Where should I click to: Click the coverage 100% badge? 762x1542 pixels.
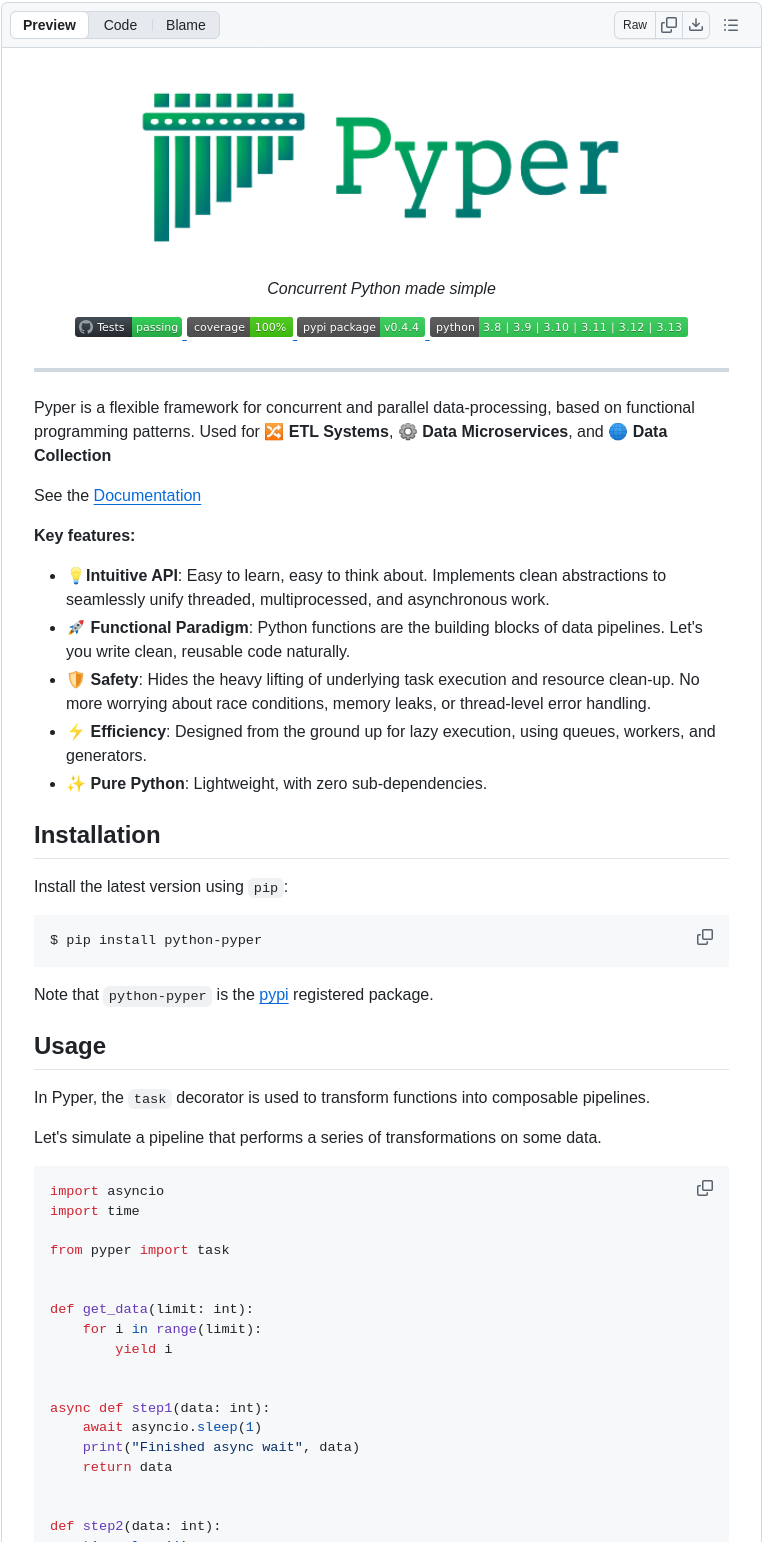click(x=240, y=327)
